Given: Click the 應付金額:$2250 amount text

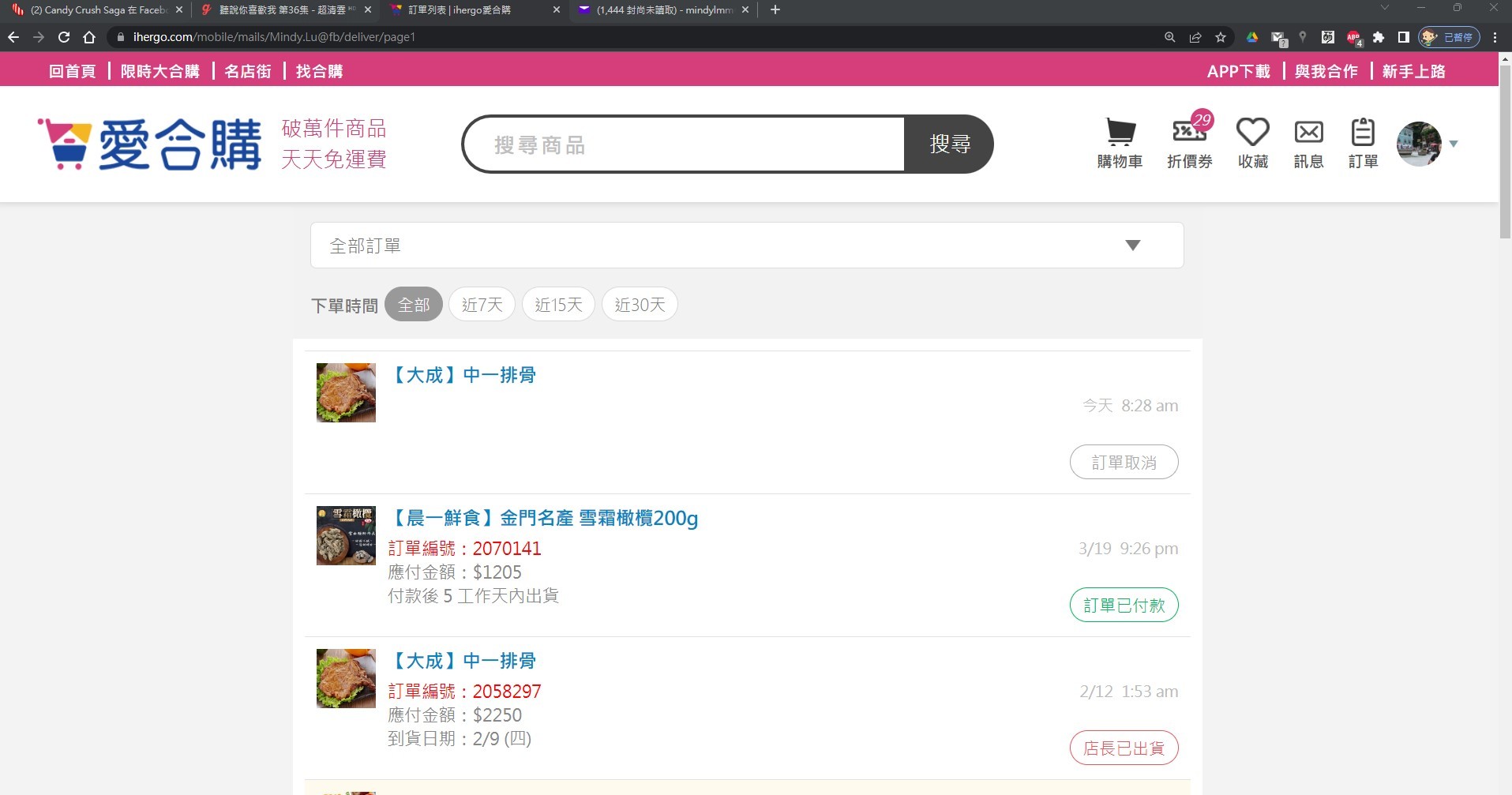Looking at the screenshot, I should coord(455,715).
